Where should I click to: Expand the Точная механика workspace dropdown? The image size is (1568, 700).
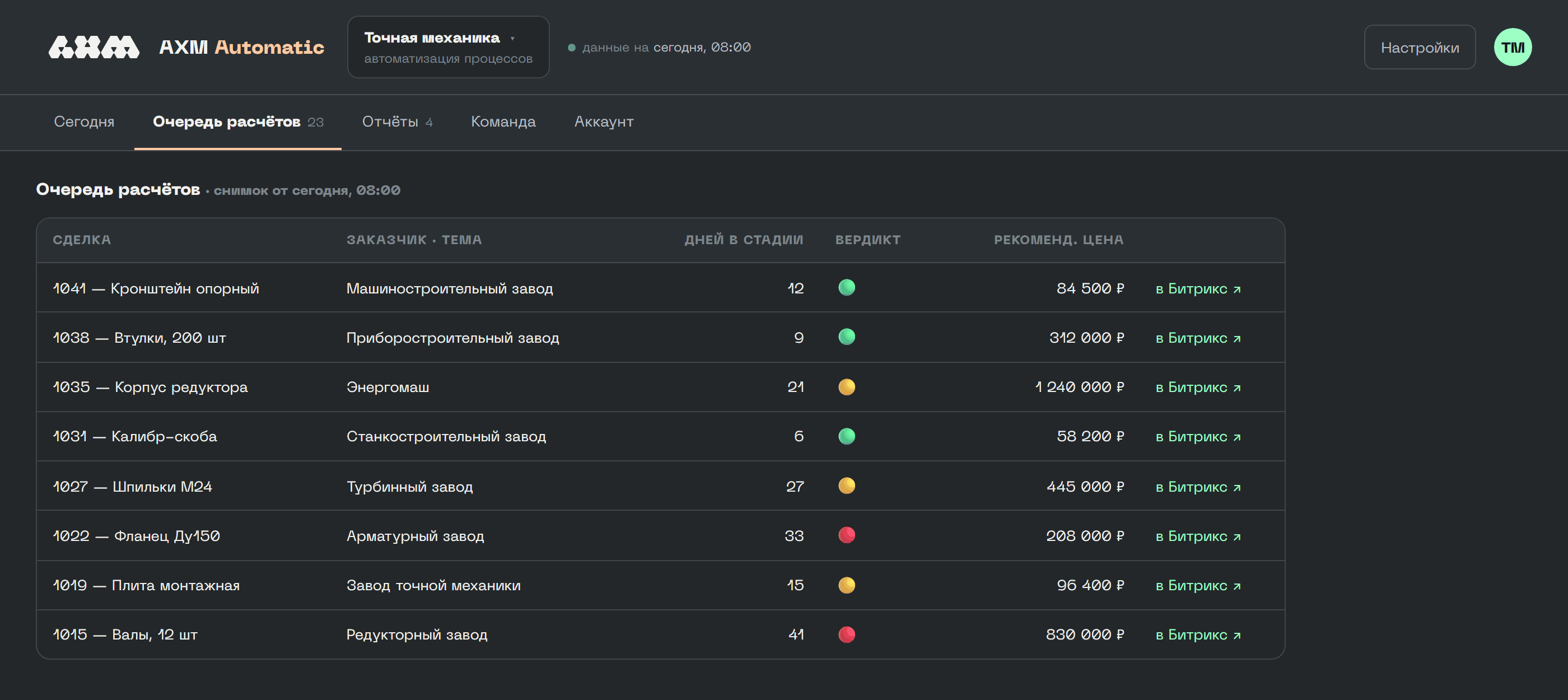(448, 47)
